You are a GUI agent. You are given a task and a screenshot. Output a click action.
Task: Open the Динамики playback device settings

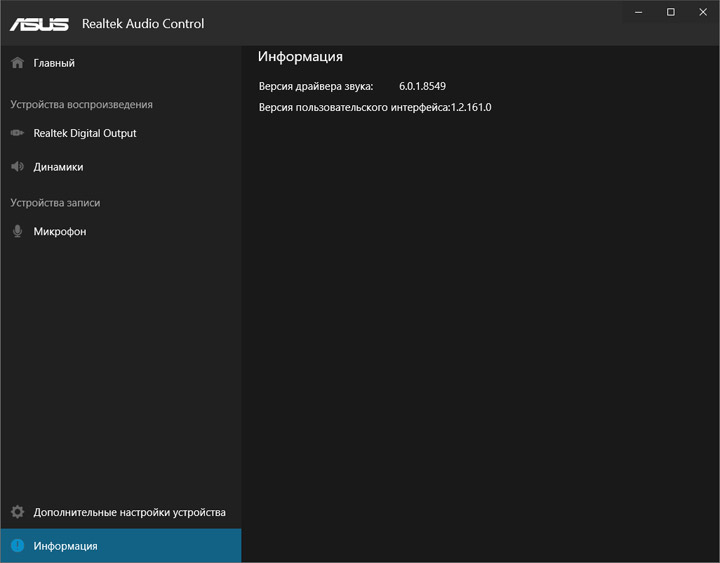(58, 167)
